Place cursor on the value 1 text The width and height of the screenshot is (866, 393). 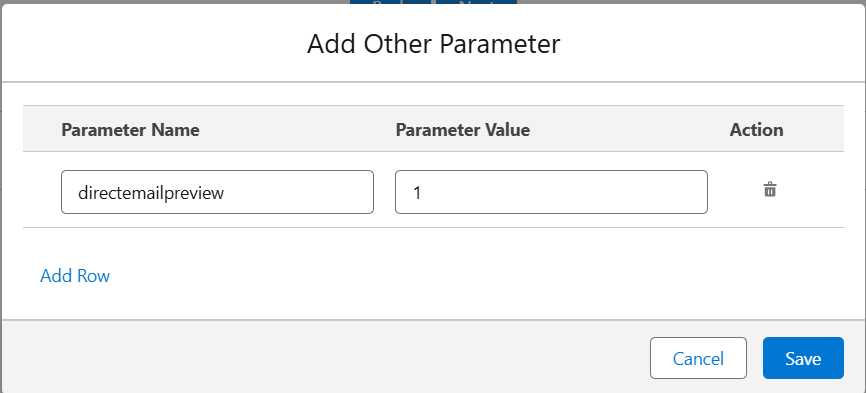(417, 193)
